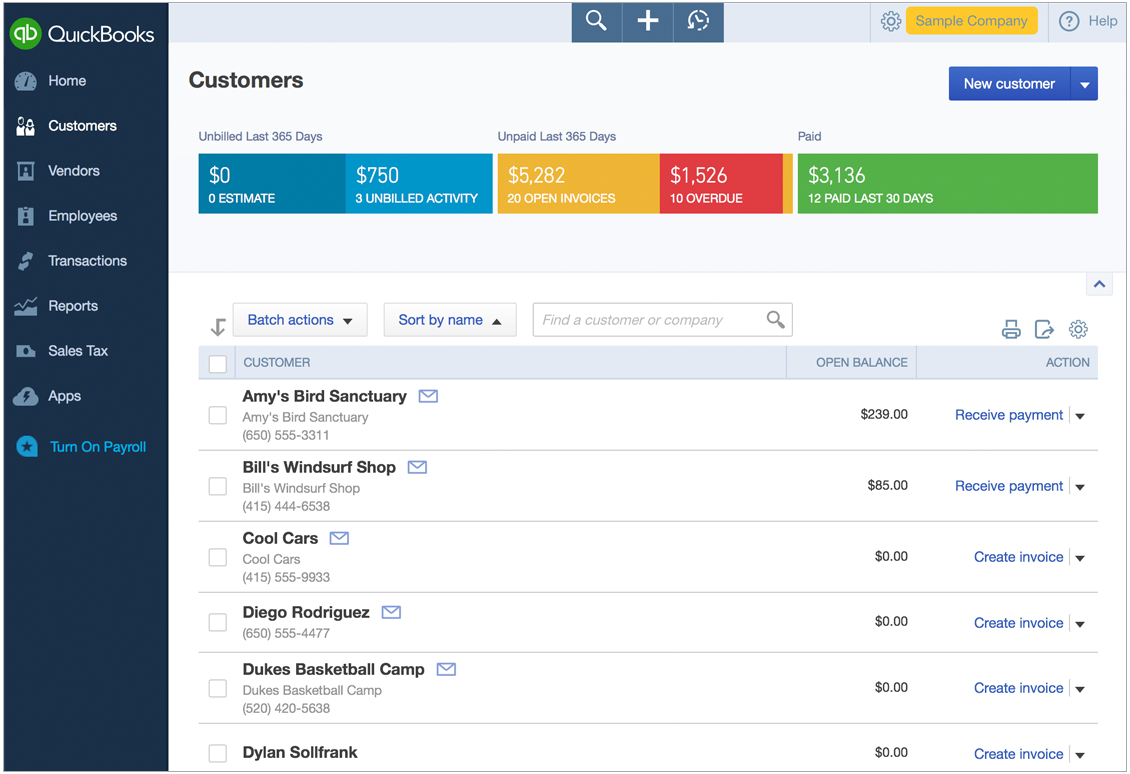Screen dimensions: 1130x774
Task: Open action dropdown arrow for Amy's Bird Sanctuary
Action: (1080, 416)
